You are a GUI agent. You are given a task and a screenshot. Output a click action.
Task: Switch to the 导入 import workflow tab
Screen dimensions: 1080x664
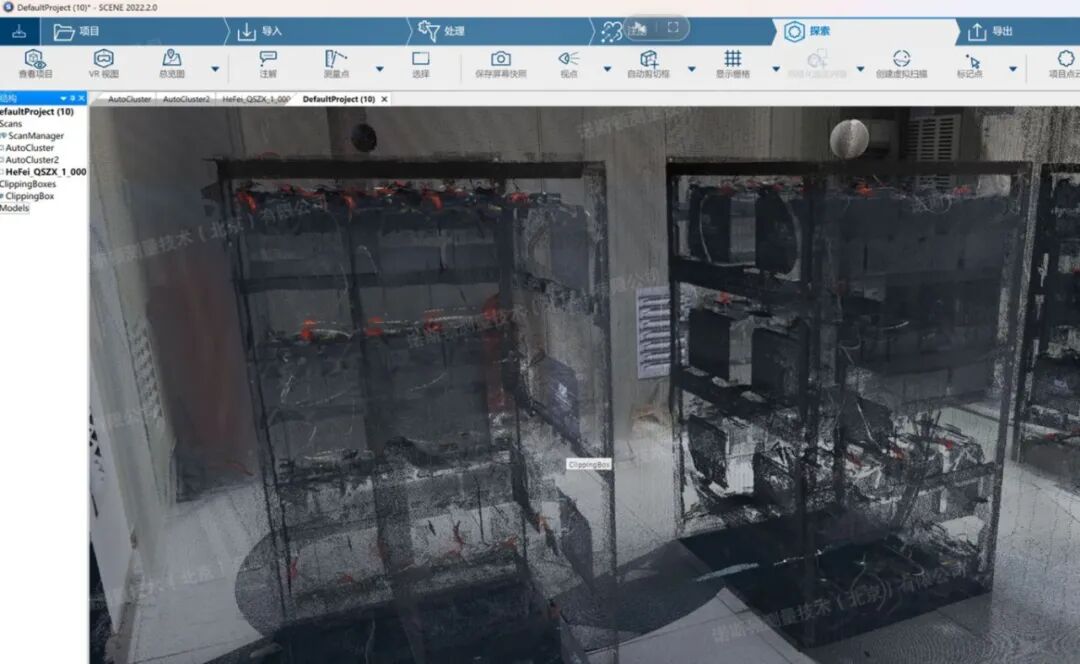pos(260,31)
